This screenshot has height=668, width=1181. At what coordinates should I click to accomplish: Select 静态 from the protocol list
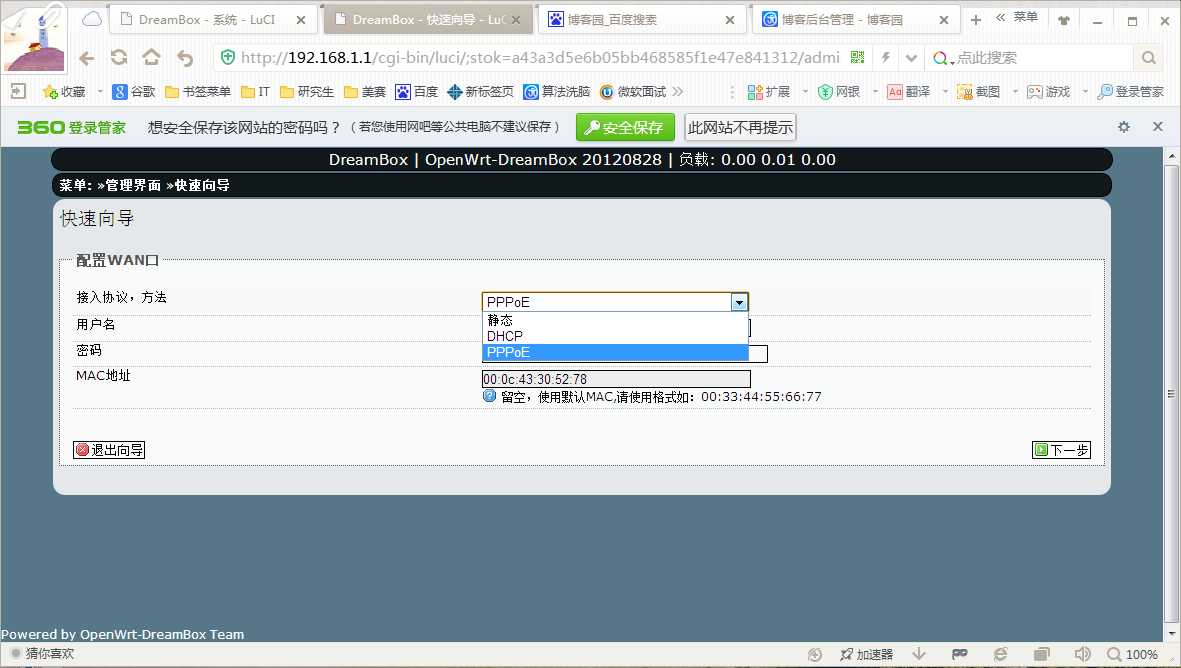point(615,320)
